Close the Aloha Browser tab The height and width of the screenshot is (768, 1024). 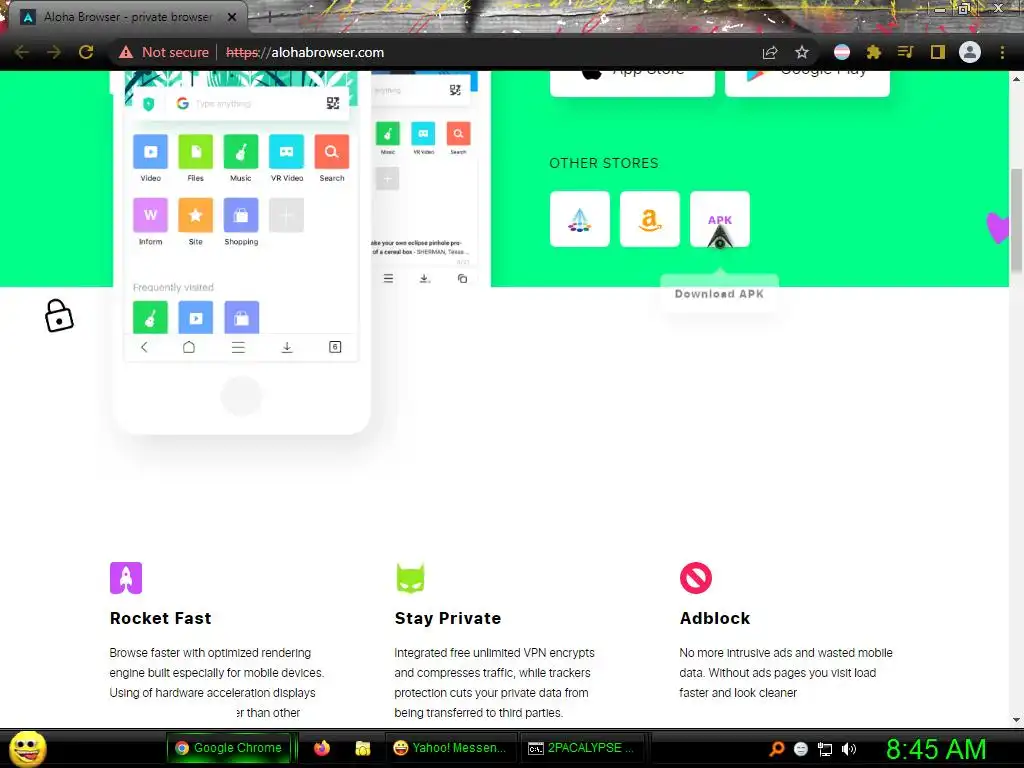click(232, 17)
